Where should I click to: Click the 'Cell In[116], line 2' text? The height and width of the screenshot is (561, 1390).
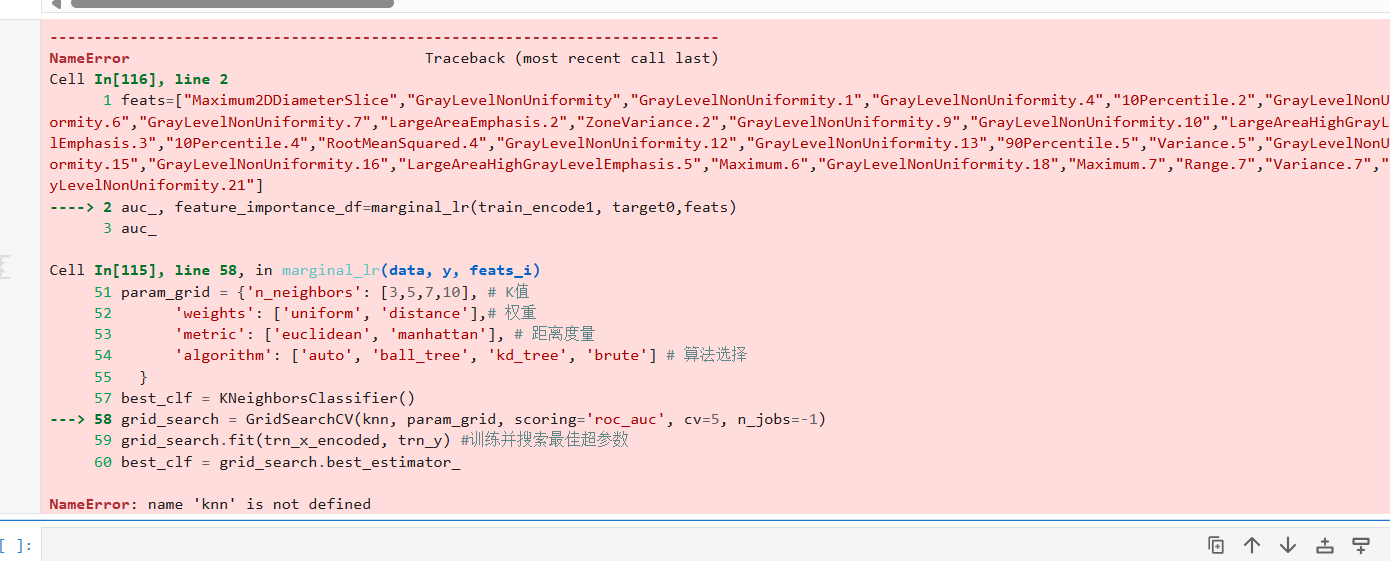click(139, 79)
